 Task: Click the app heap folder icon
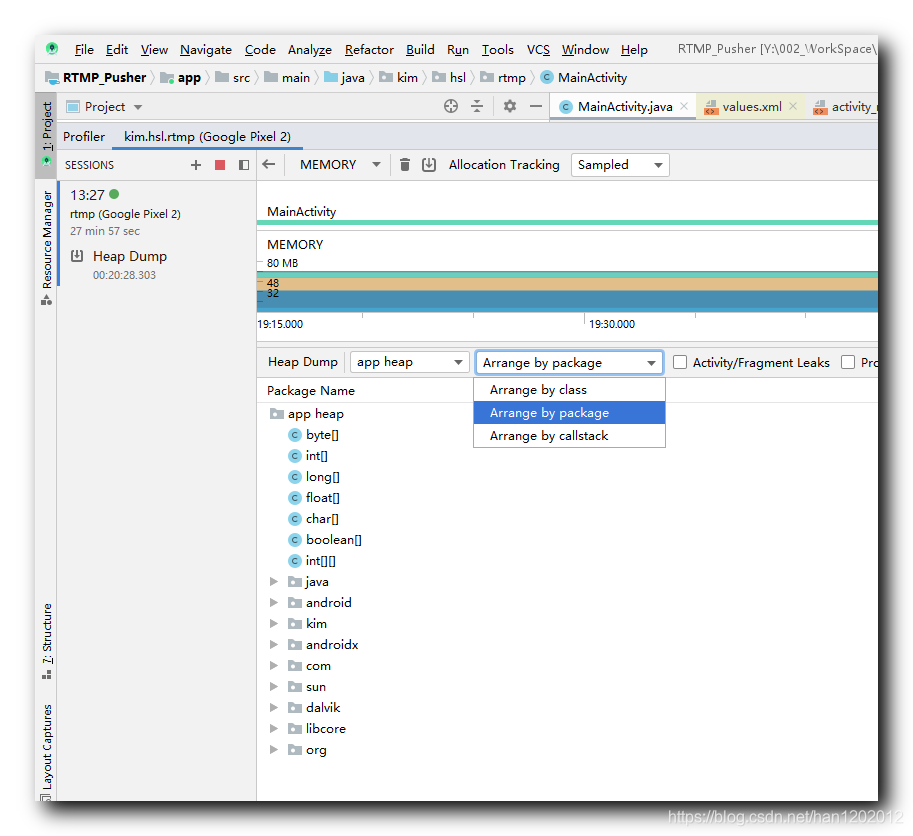click(277, 414)
